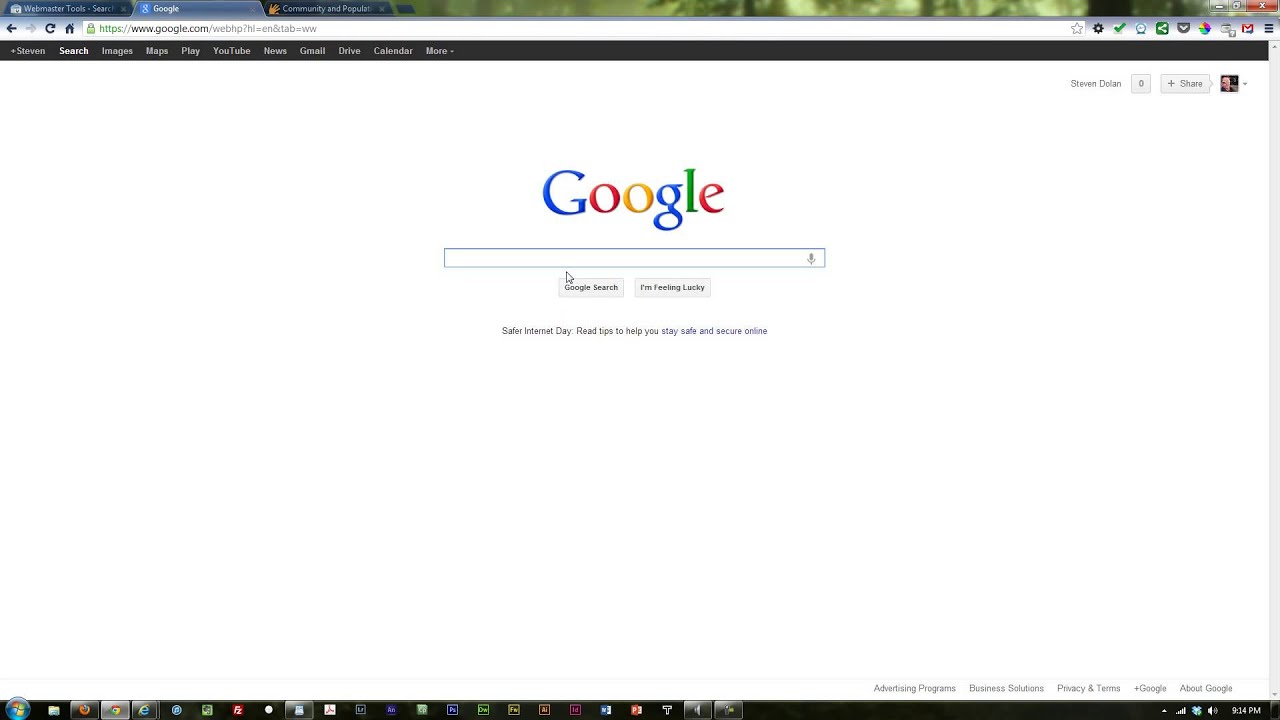This screenshot has height=720, width=1280.
Task: Click the Dropbox tray icon
Action: pos(1197,711)
